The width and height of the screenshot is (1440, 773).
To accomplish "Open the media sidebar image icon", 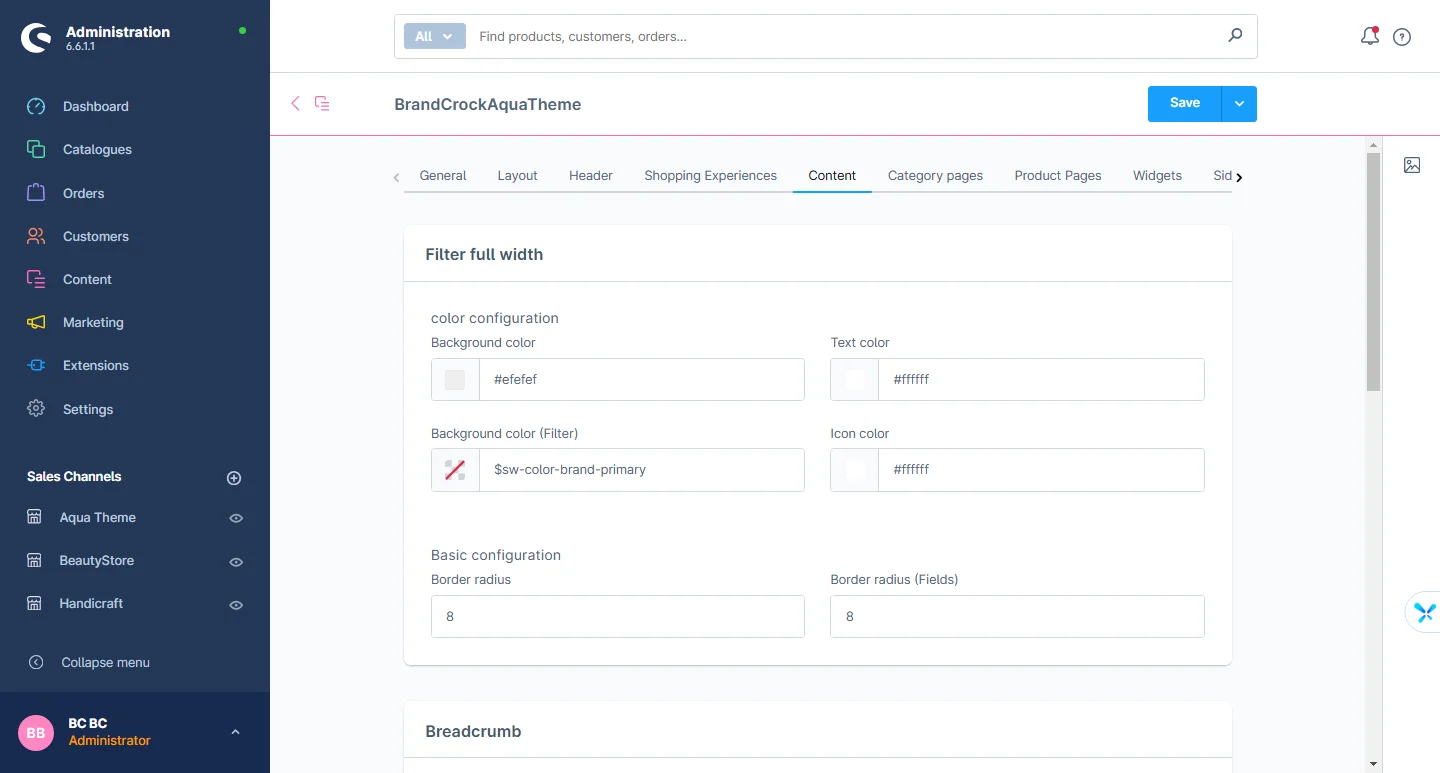I will pyautogui.click(x=1412, y=165).
